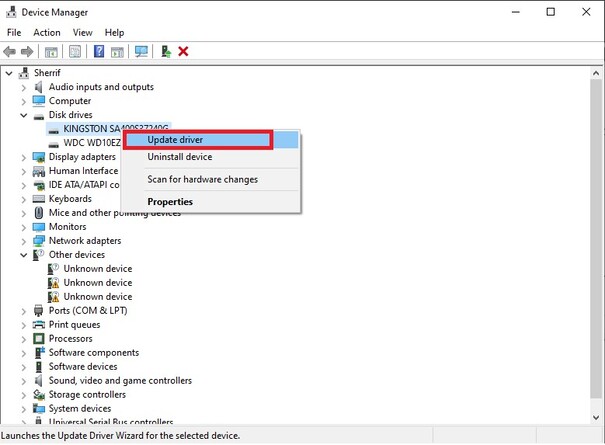Expand the Print queues chevron

24,325
